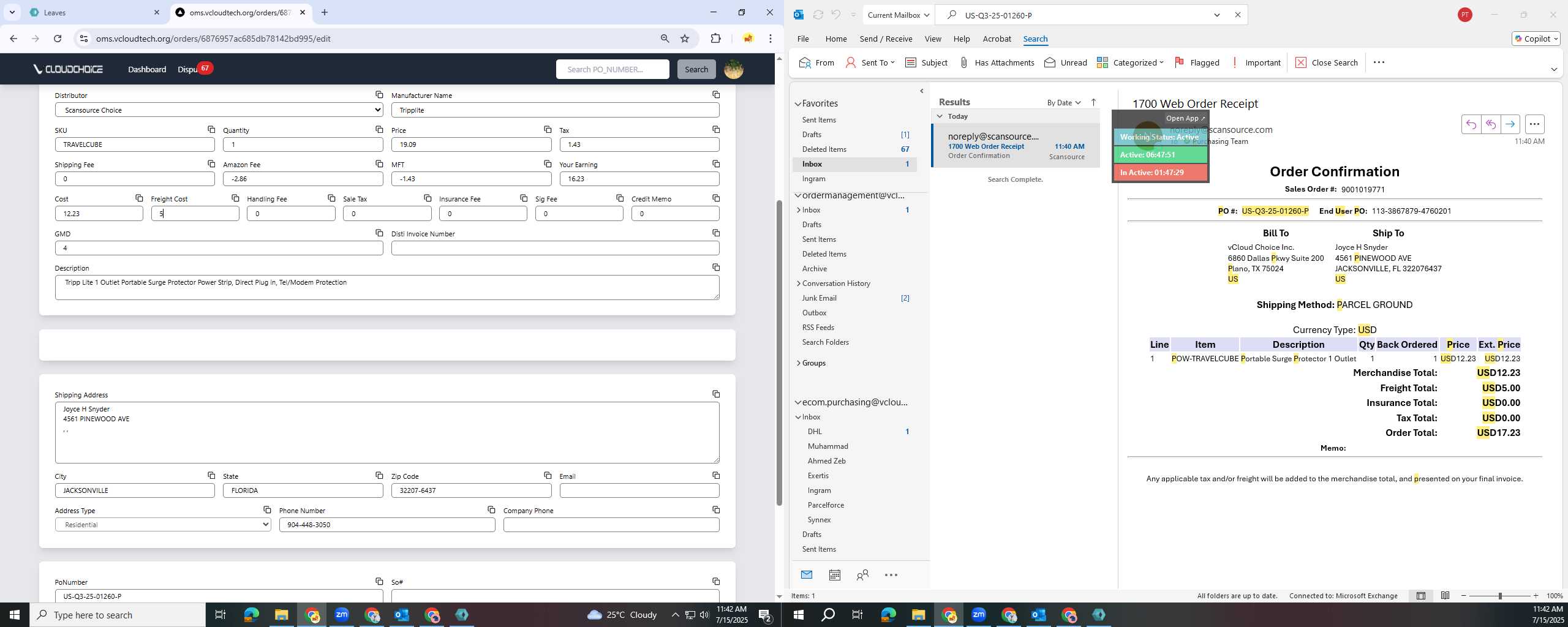Click Outlook Reply All icon
Screen dimensions: 1568x627
tap(1490, 124)
